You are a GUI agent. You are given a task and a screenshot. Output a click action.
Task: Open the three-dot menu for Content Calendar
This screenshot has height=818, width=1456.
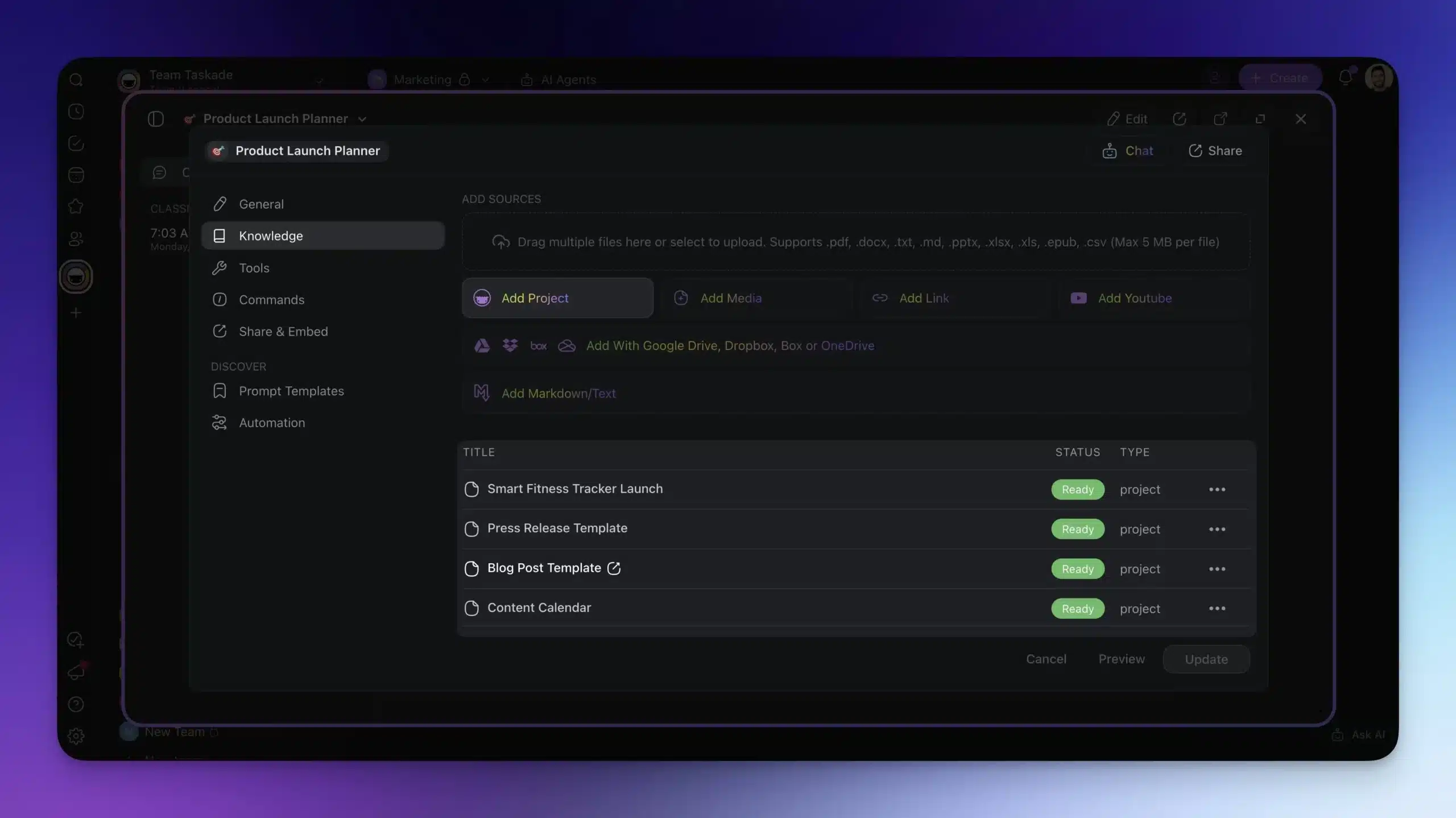1217,608
